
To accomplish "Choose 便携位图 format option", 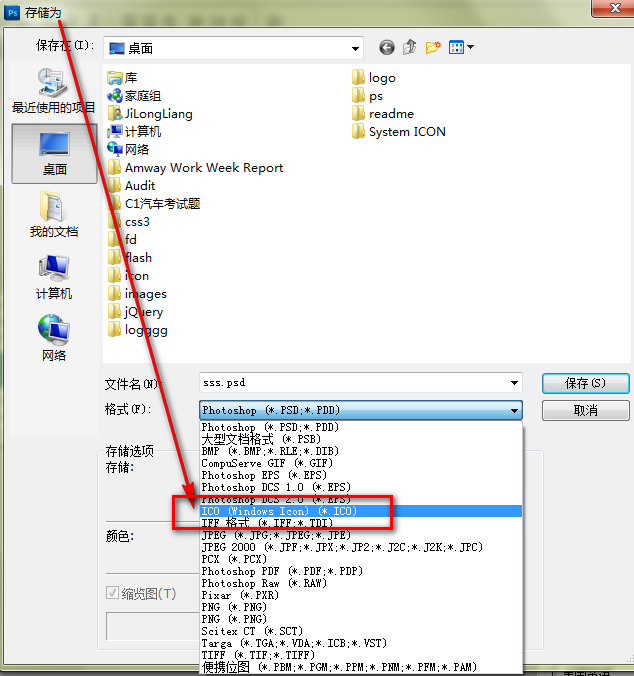I will point(361,667).
